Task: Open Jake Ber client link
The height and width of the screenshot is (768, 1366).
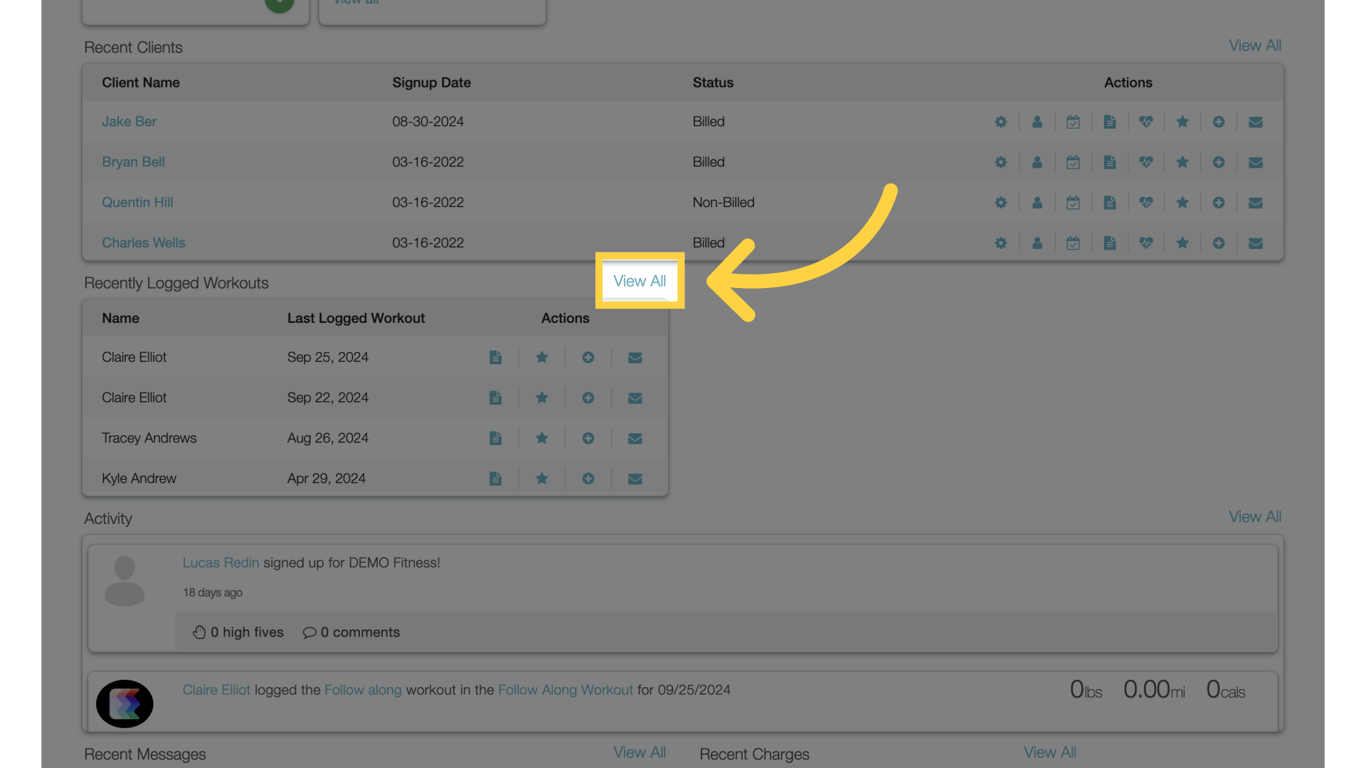Action: pos(129,121)
